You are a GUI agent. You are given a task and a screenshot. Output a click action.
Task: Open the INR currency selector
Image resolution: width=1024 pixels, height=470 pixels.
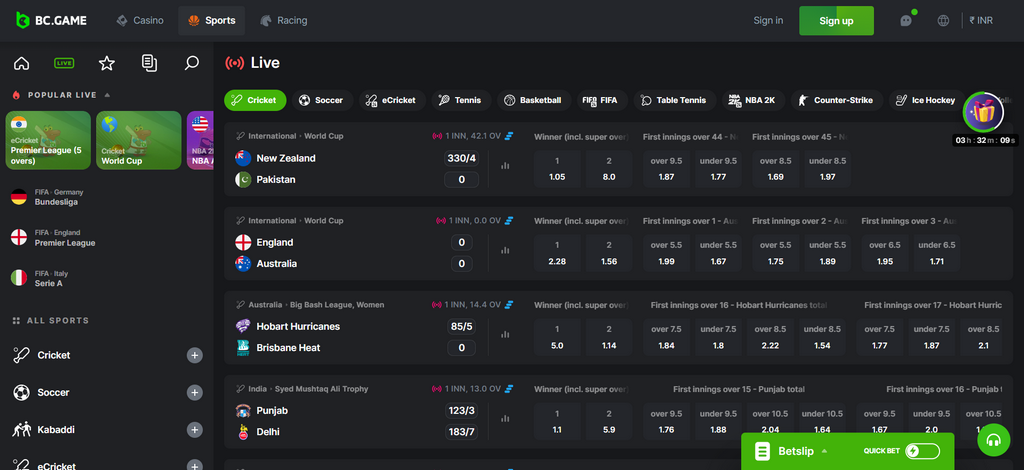pos(981,20)
